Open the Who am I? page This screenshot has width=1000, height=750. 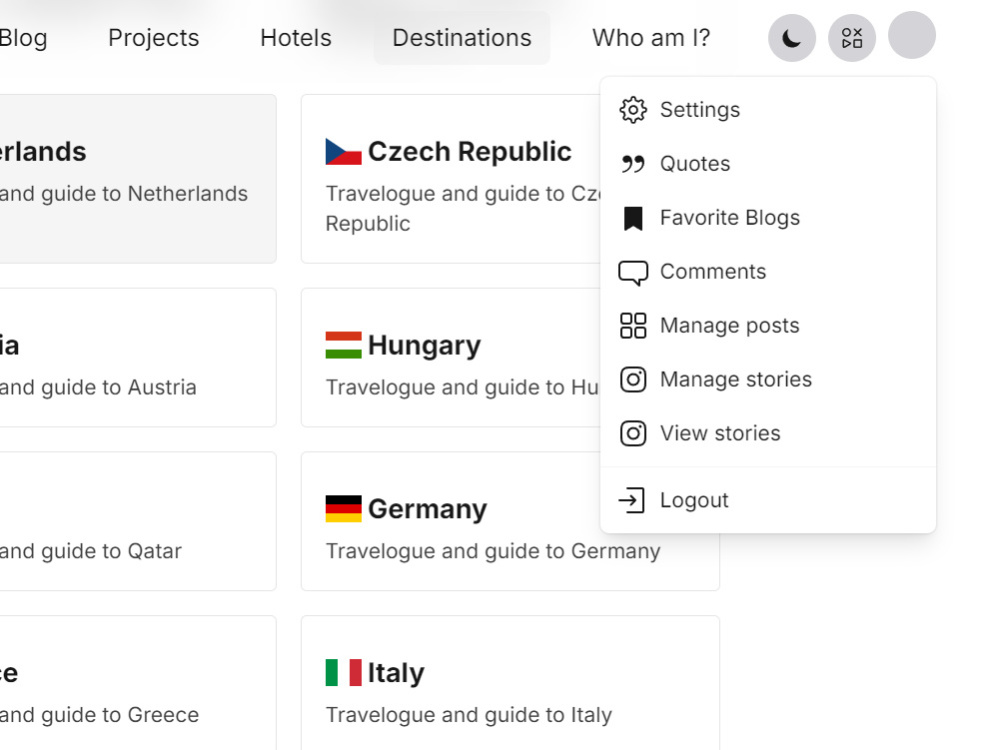pos(651,38)
